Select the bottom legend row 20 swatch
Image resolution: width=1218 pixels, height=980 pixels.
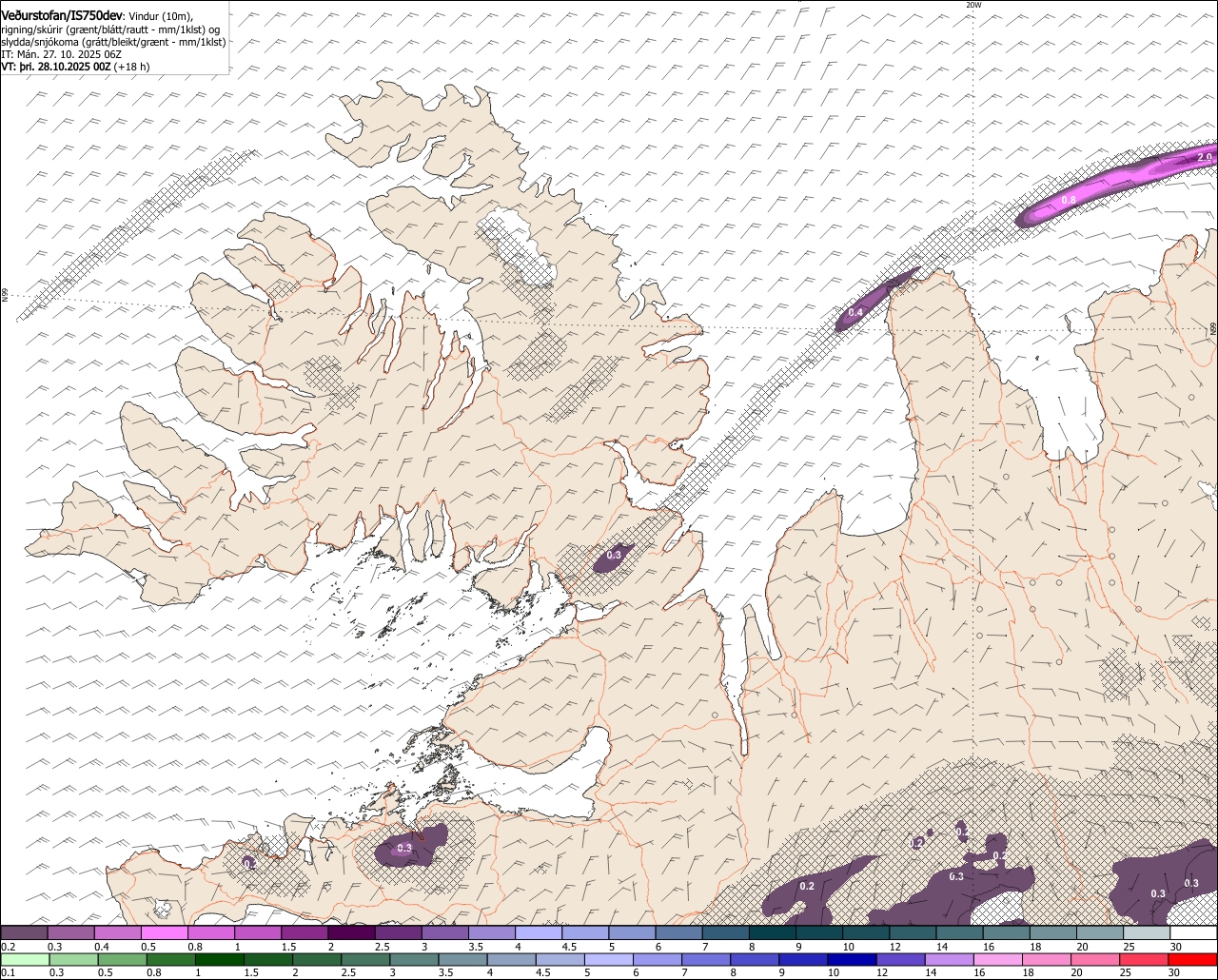[x=1096, y=960]
